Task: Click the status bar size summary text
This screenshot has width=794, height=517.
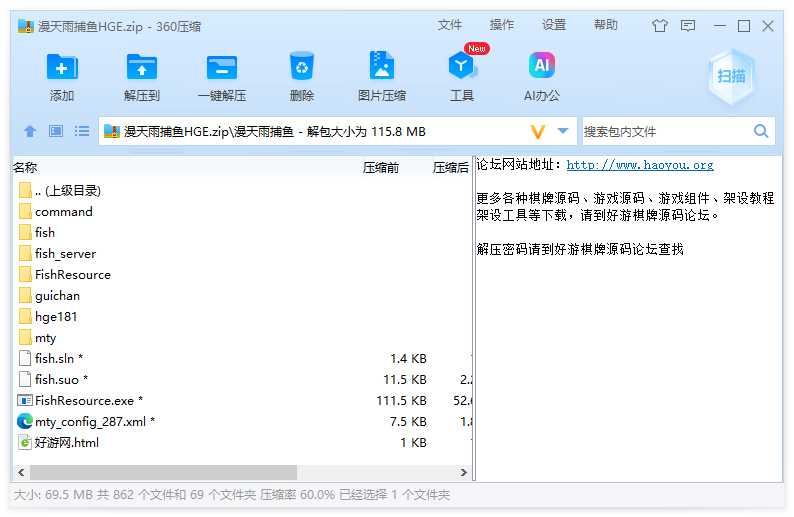Action: pos(231,495)
